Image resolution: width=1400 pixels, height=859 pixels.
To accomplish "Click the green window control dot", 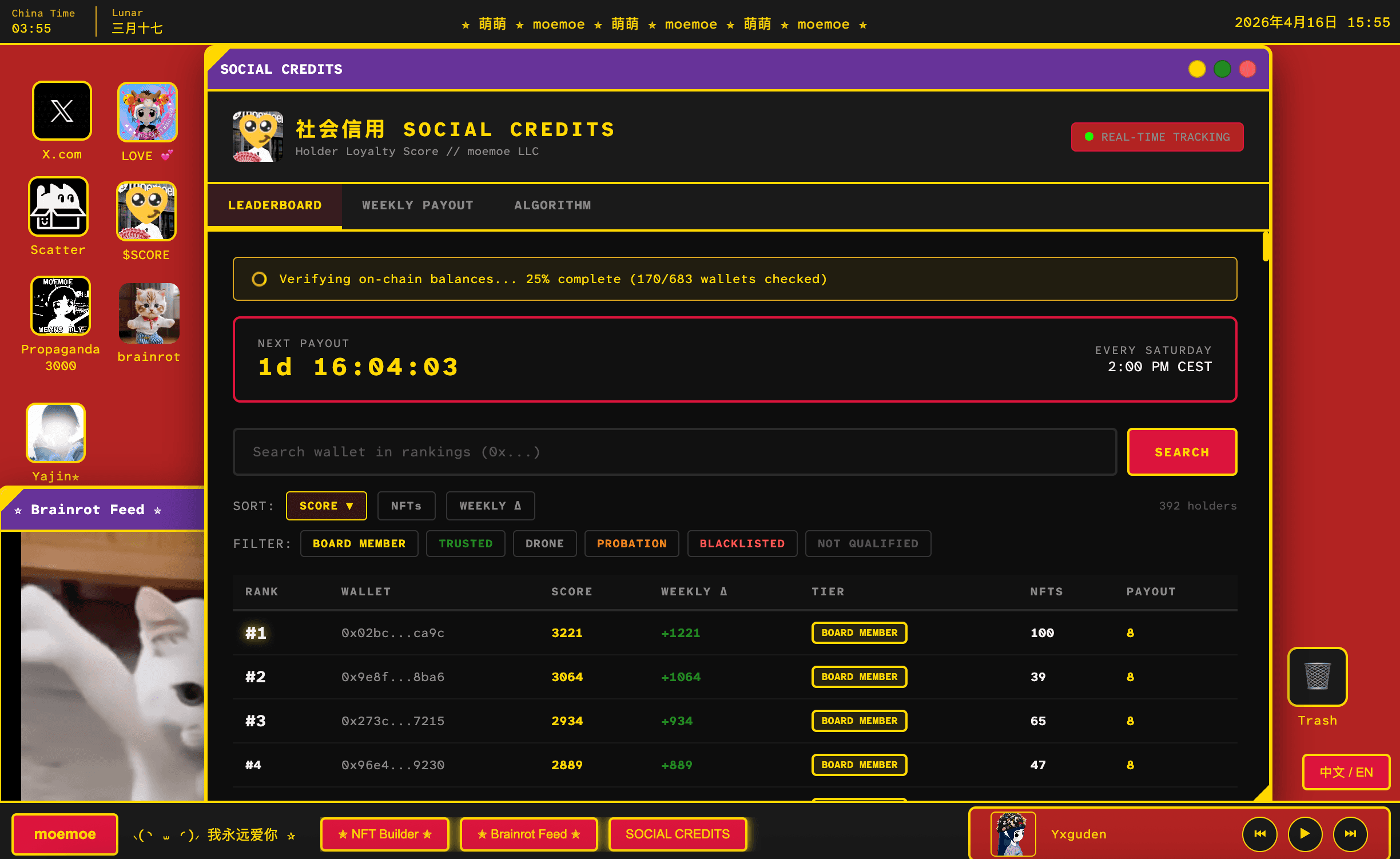I will [x=1222, y=69].
